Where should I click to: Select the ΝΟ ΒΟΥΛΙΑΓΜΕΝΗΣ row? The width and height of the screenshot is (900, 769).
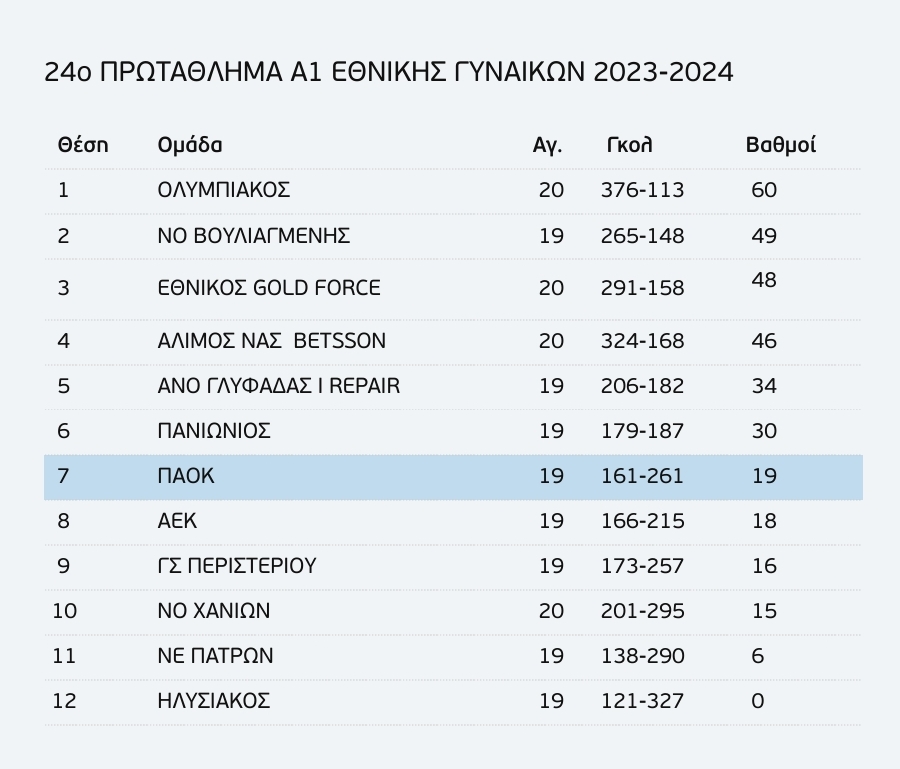click(453, 236)
